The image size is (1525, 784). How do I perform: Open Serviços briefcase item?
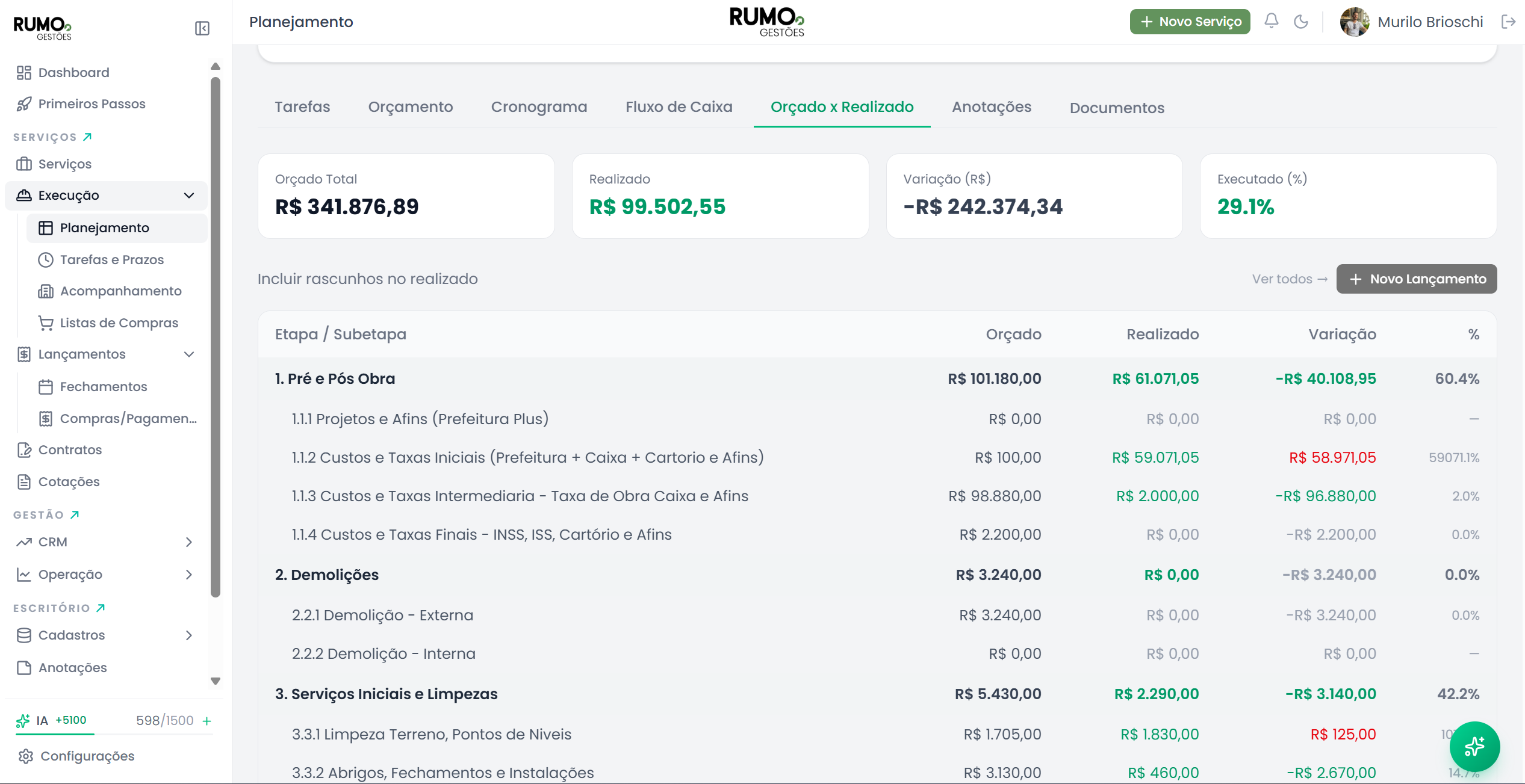tap(64, 164)
